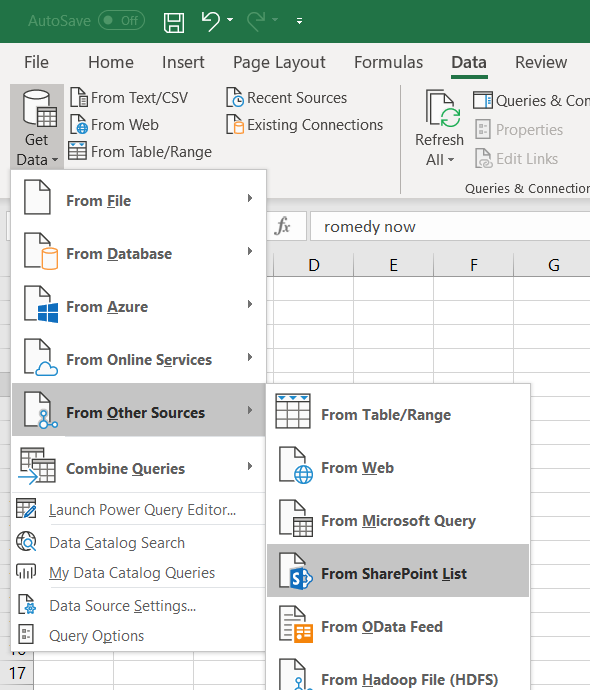Select column D header
Screen dimensions: 590x690
pos(313,265)
